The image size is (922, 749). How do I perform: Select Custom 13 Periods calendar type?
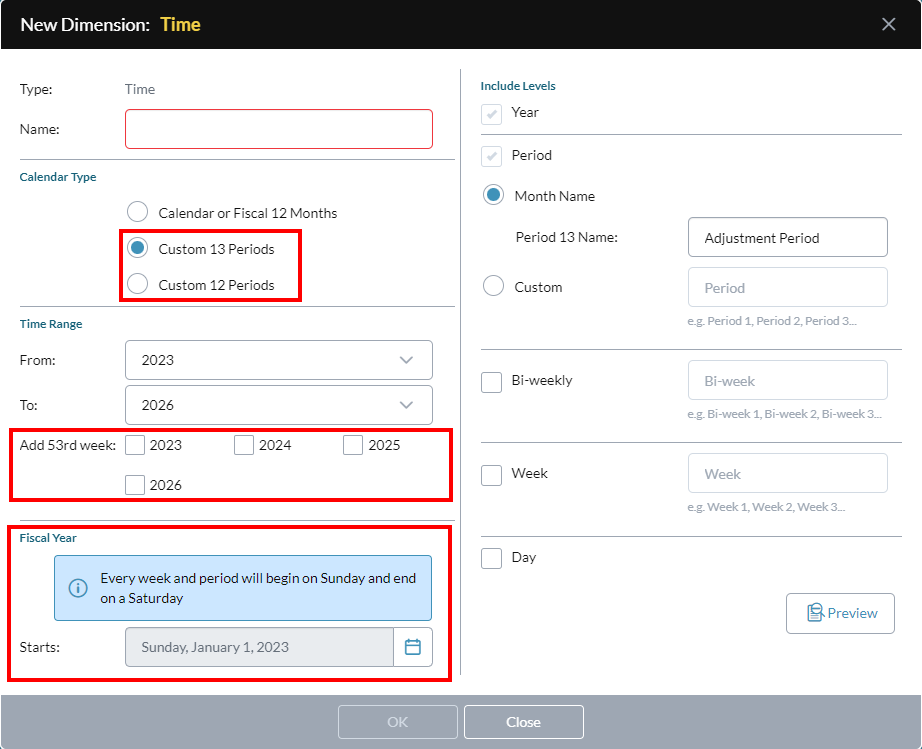(x=138, y=248)
